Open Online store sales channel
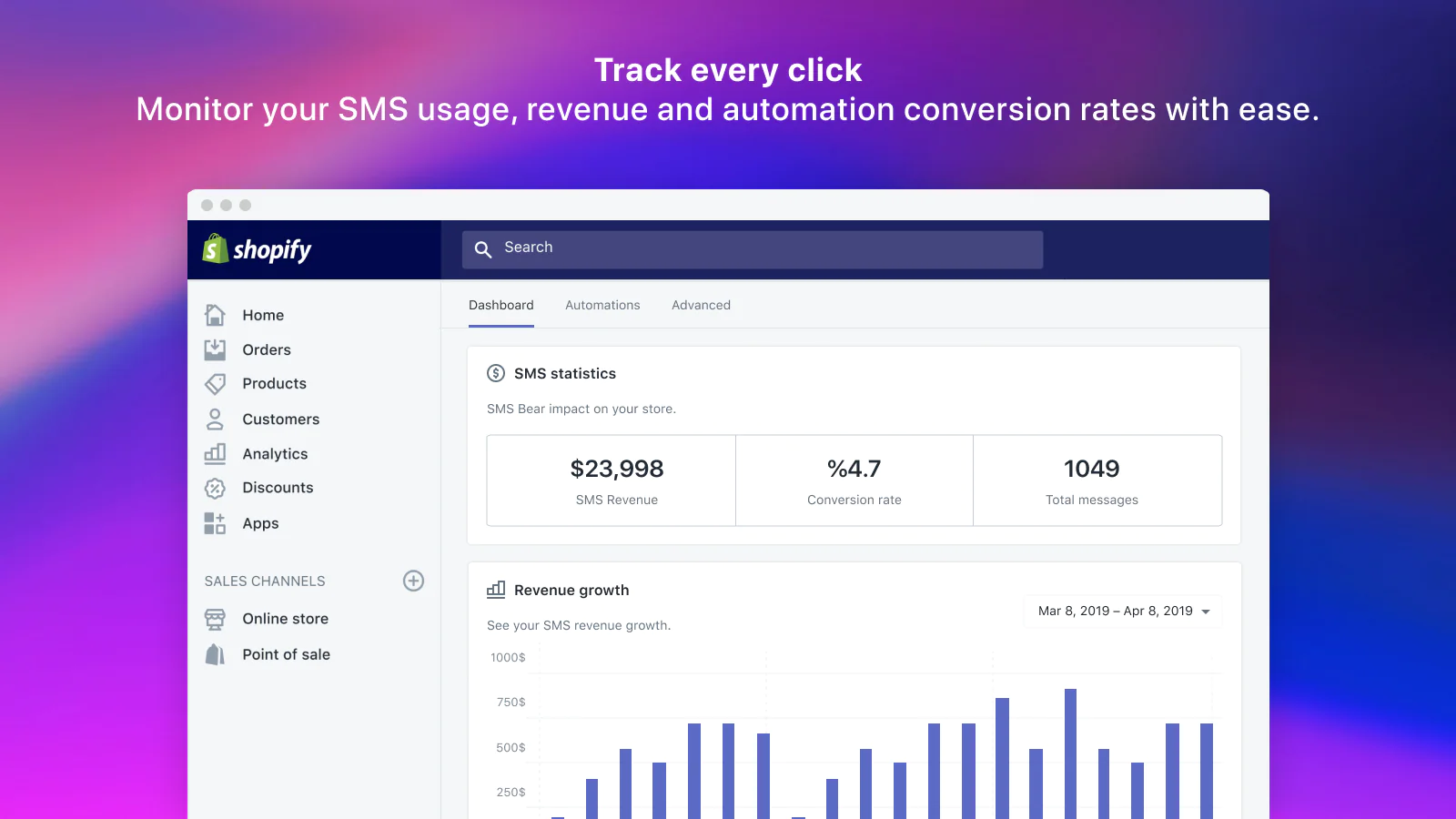This screenshot has height=819, width=1456. [x=285, y=619]
